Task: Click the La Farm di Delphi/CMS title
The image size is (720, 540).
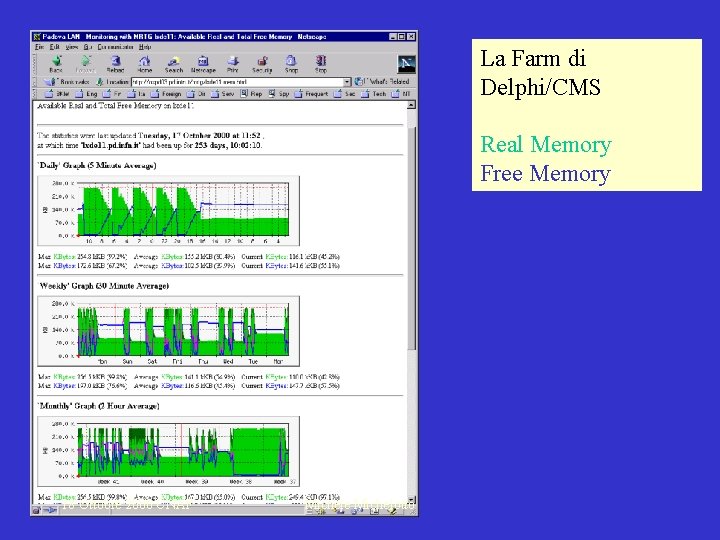Action: (x=540, y=73)
